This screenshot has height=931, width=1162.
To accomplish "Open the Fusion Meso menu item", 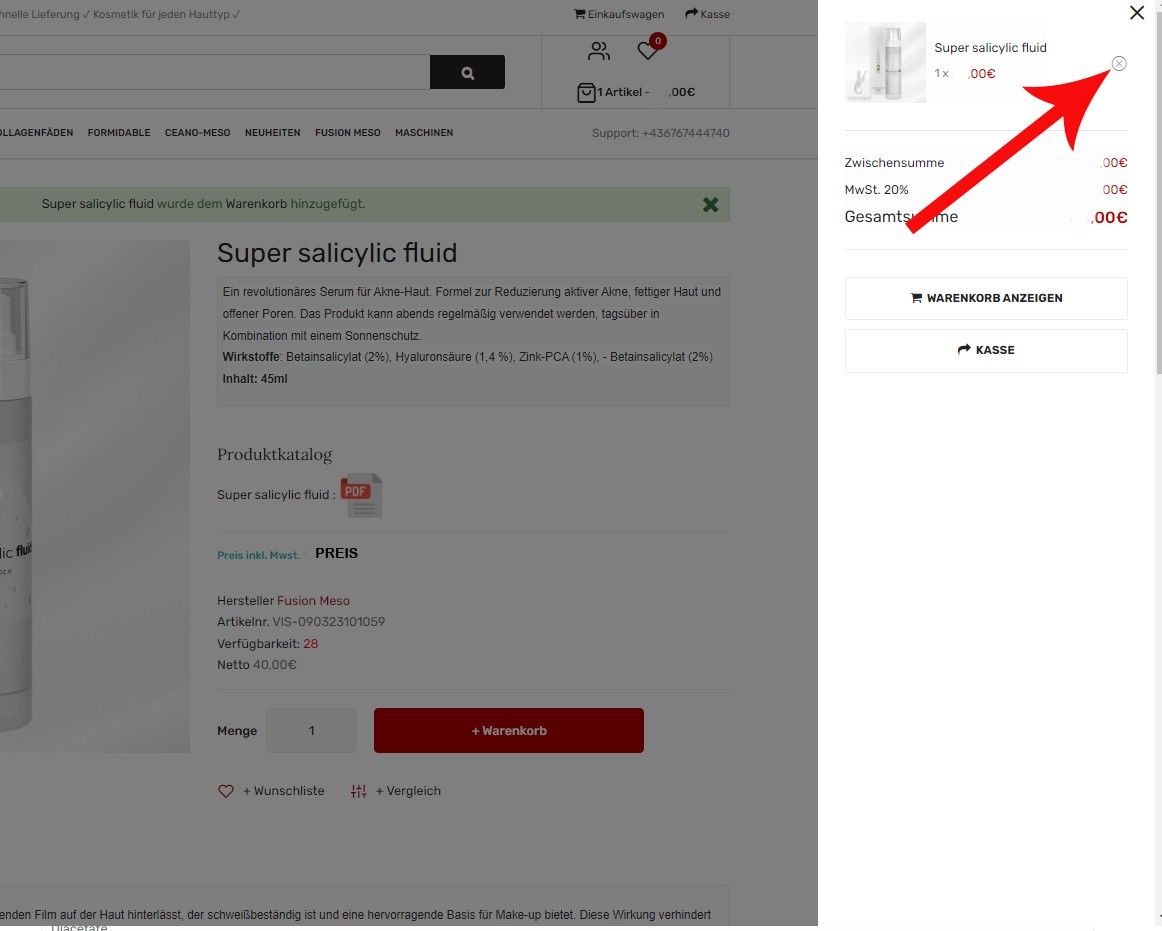I will pyautogui.click(x=347, y=133).
